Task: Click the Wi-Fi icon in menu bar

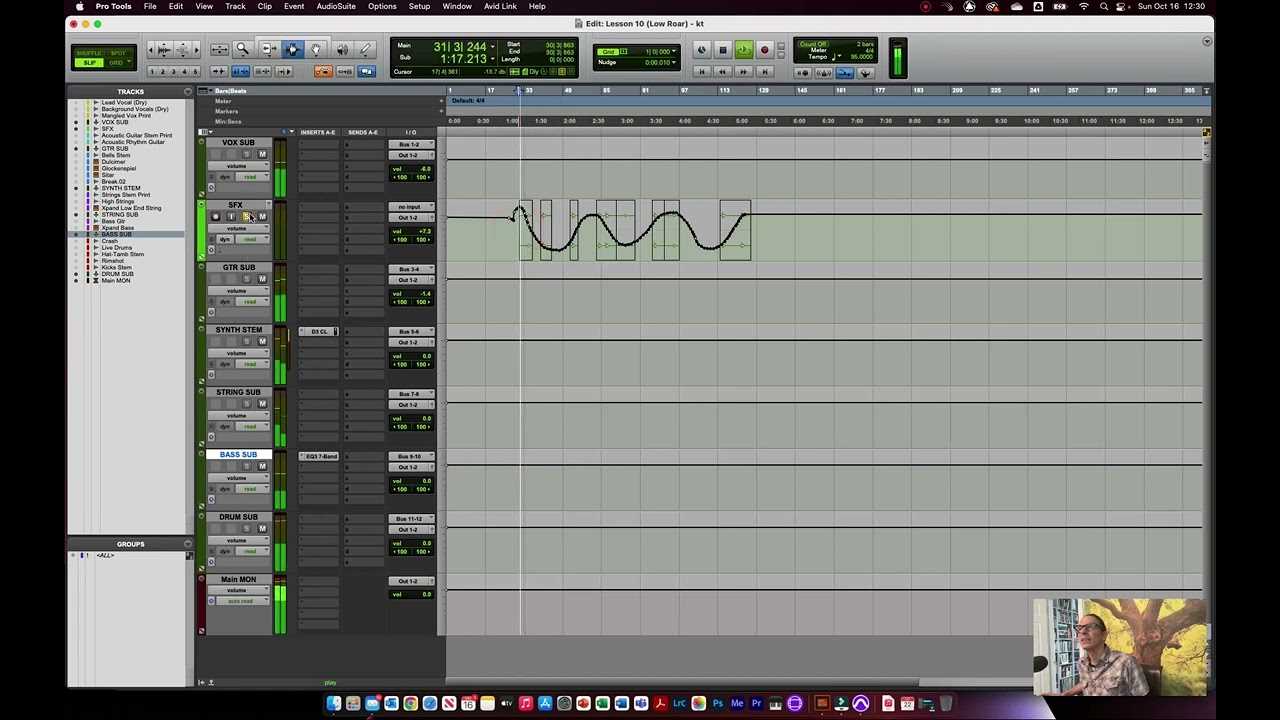Action: [x=1084, y=6]
